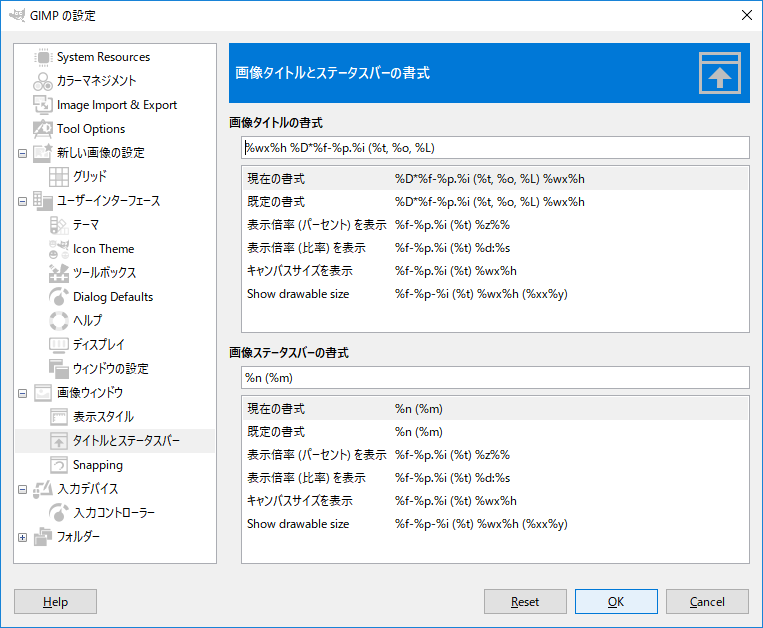
Task: Click the 表示スタイル icon
Action: coord(59,417)
